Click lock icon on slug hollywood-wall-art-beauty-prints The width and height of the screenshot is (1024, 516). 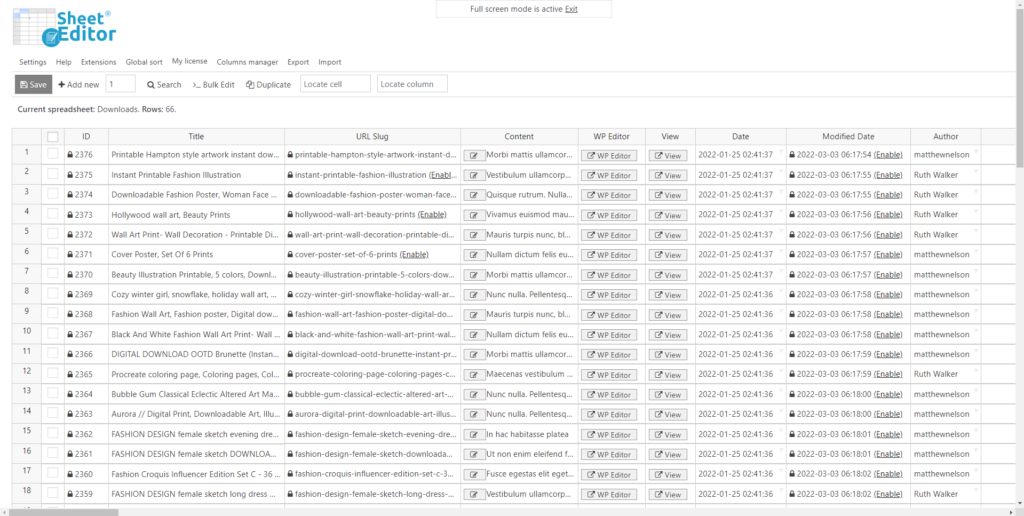290,215
